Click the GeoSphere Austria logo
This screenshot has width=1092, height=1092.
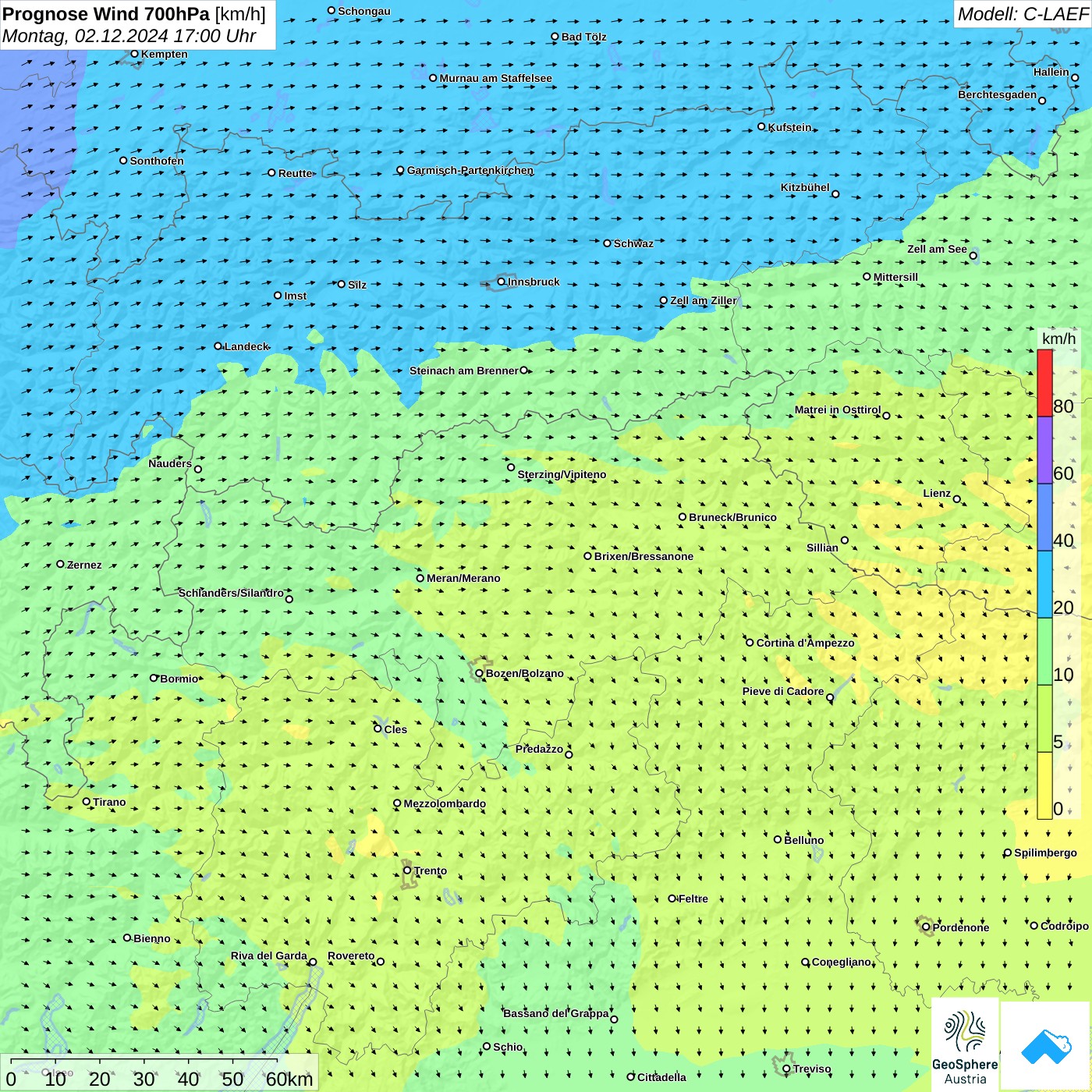coord(965,1045)
